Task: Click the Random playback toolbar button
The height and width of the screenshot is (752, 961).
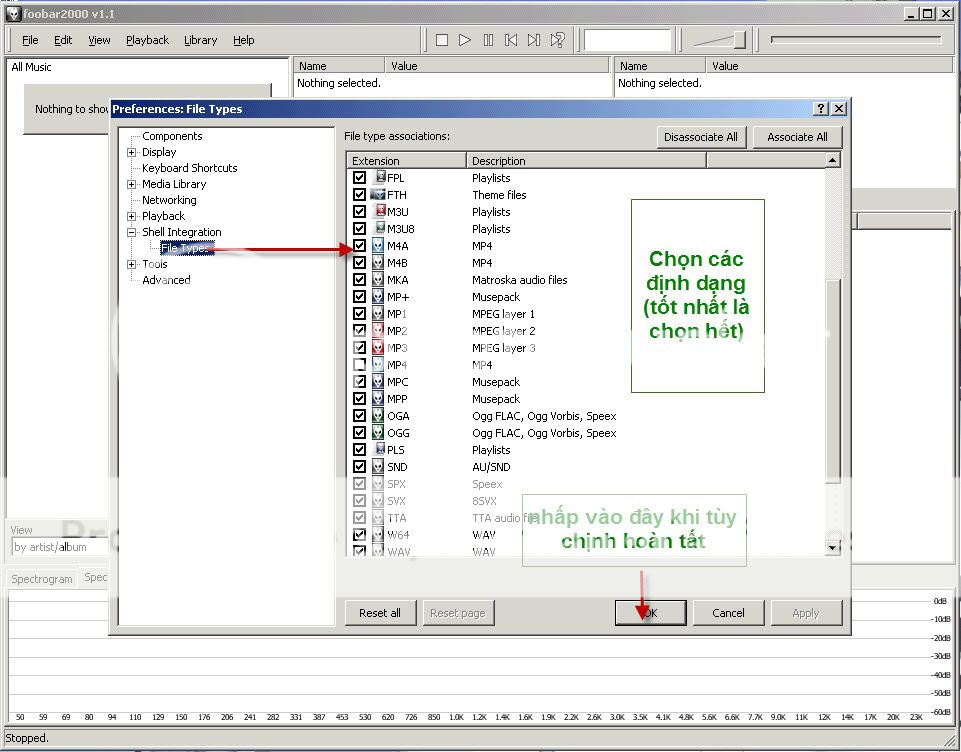Action: (x=557, y=40)
